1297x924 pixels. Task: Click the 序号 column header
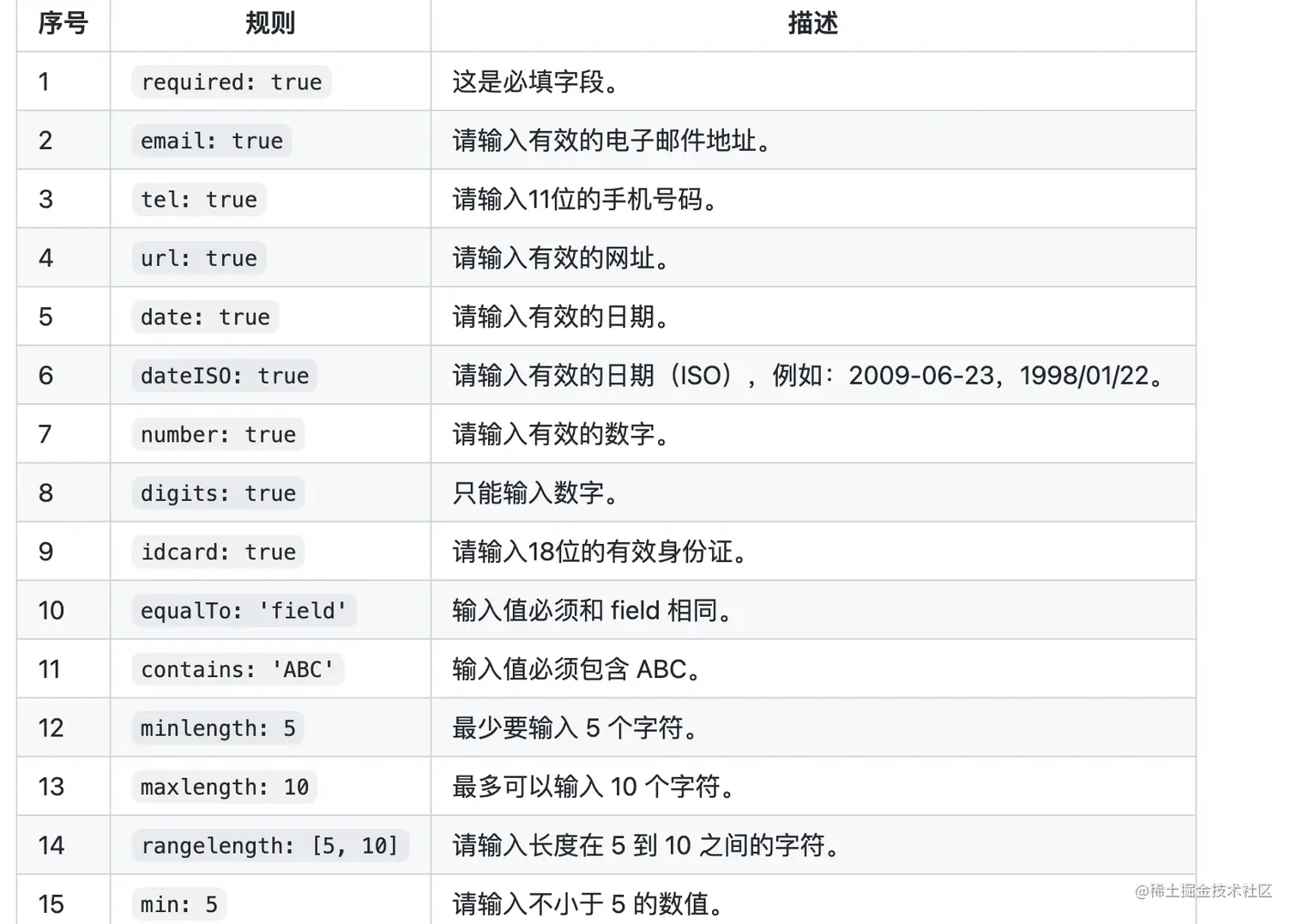click(x=63, y=23)
